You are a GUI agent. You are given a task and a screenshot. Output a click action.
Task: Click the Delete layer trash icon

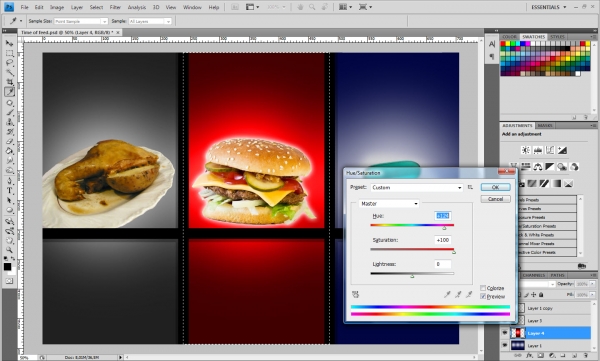point(586,356)
